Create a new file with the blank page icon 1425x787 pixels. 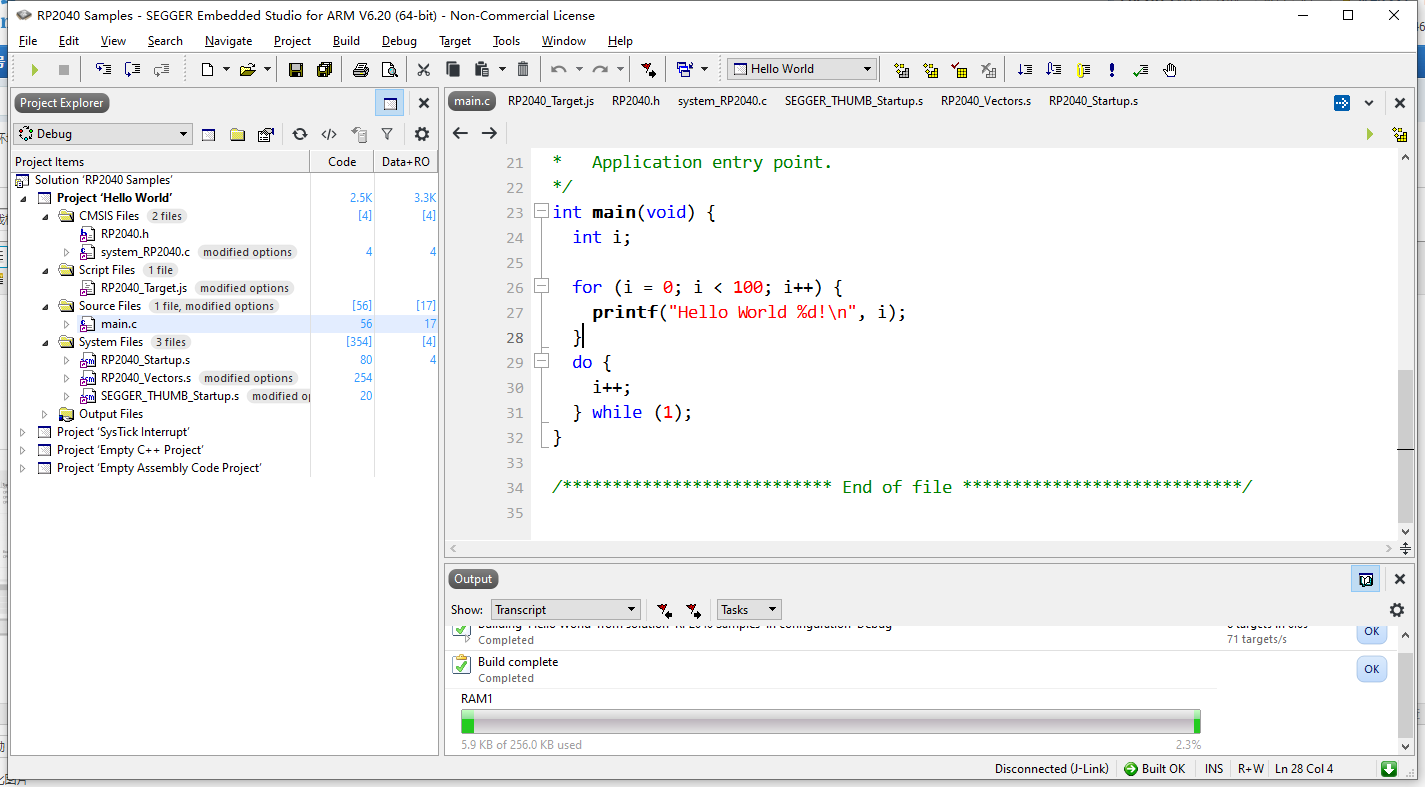click(x=207, y=69)
